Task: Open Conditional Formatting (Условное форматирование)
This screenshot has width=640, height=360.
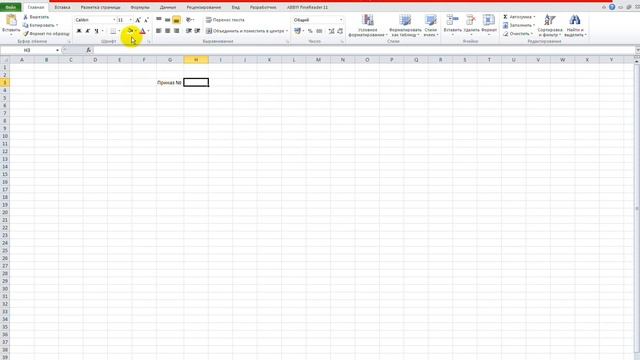Action: (368, 25)
